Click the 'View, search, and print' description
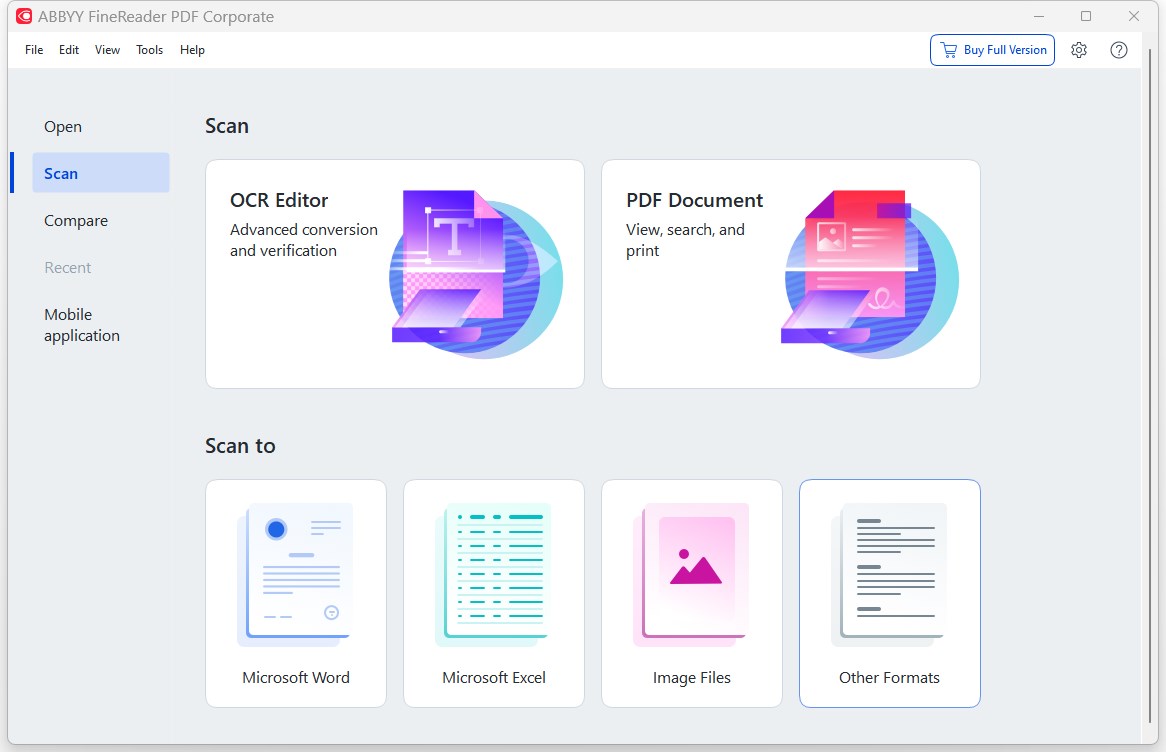This screenshot has height=752, width=1166. pos(685,240)
